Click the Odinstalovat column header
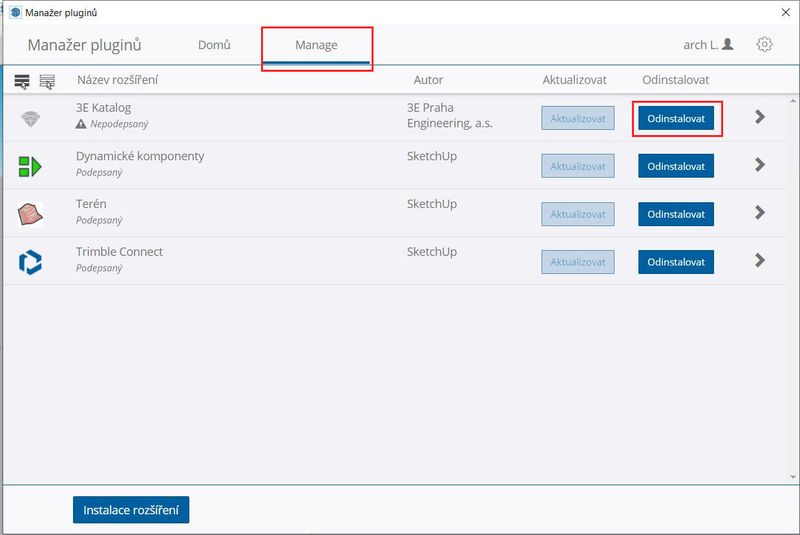800x535 pixels. pos(676,80)
